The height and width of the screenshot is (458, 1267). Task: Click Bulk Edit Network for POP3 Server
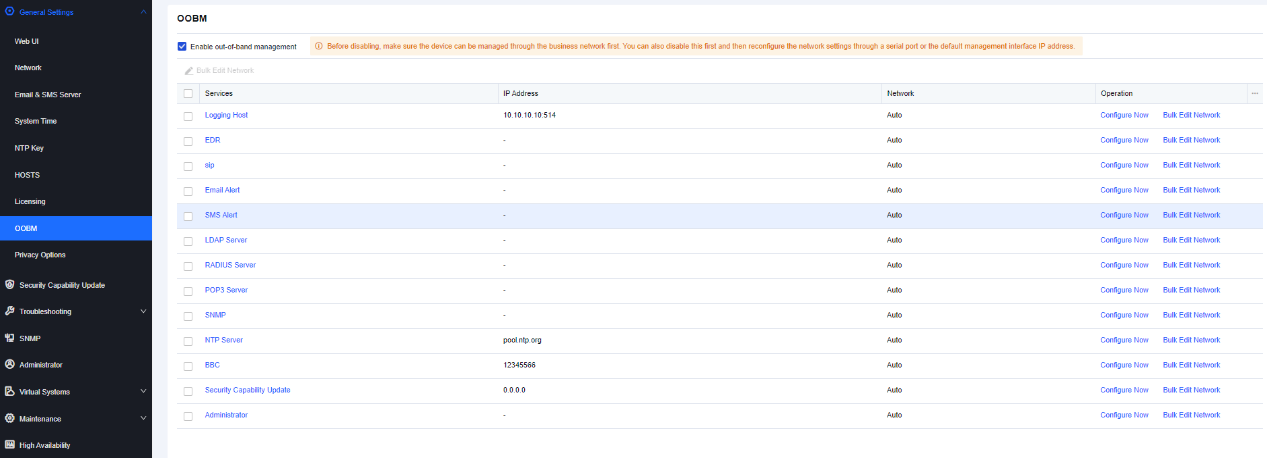click(1191, 290)
